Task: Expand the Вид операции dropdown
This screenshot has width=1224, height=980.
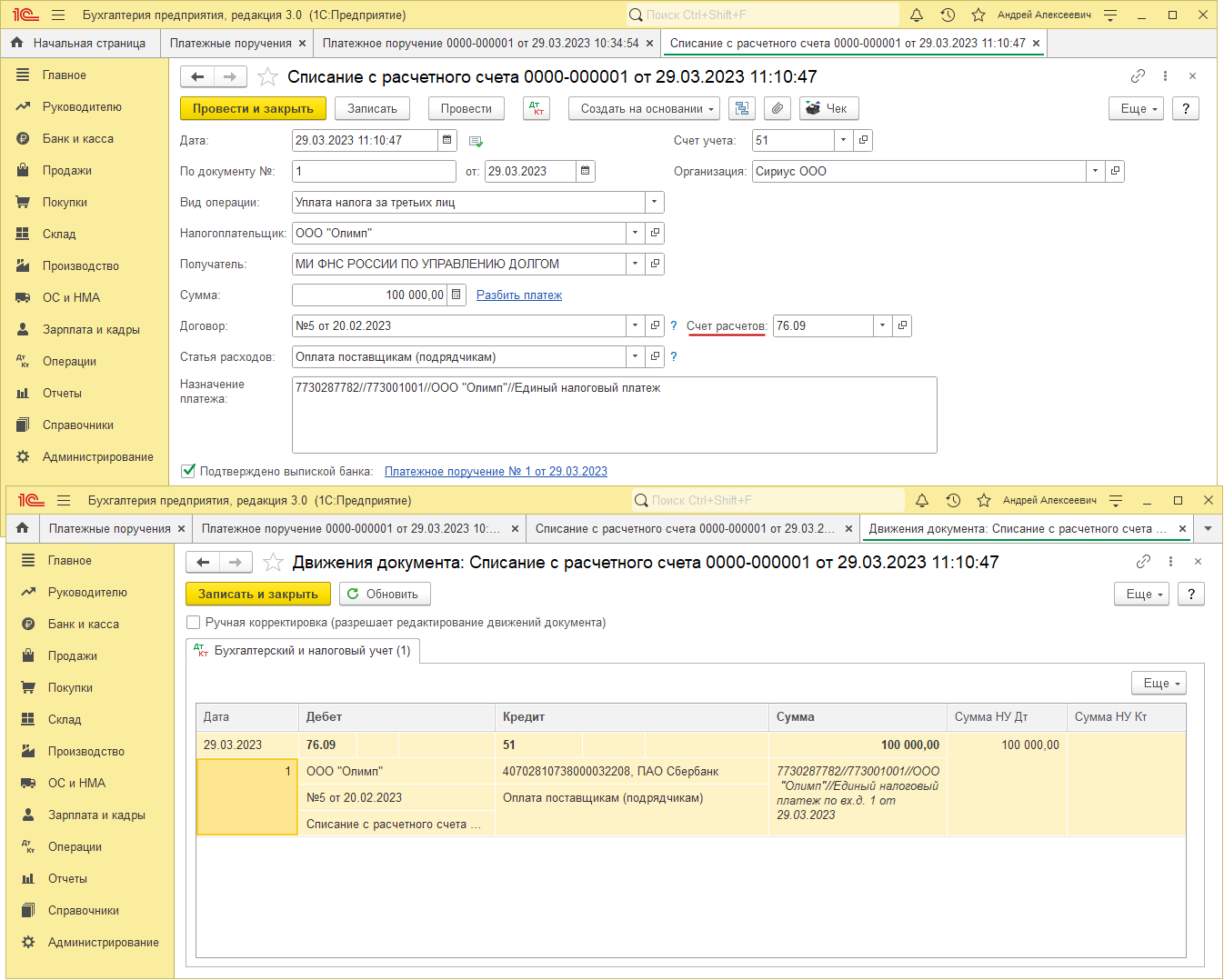Action: 655,202
